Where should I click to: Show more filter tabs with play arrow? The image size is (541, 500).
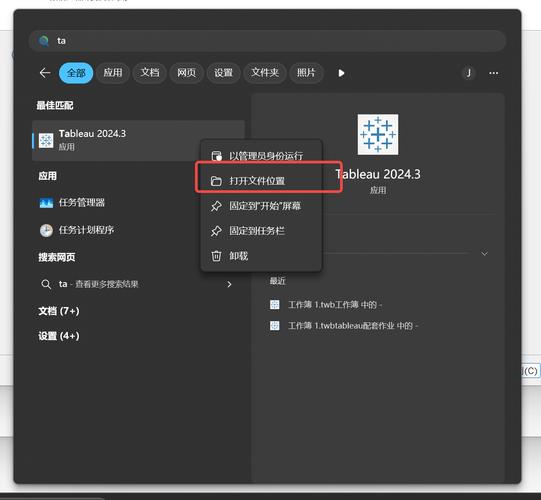coord(341,73)
